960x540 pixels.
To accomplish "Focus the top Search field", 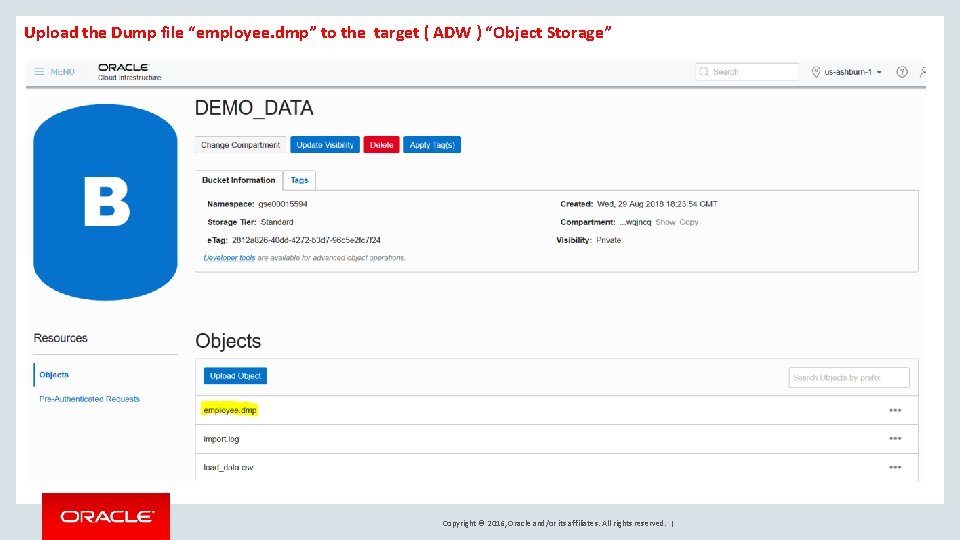I will (747, 72).
